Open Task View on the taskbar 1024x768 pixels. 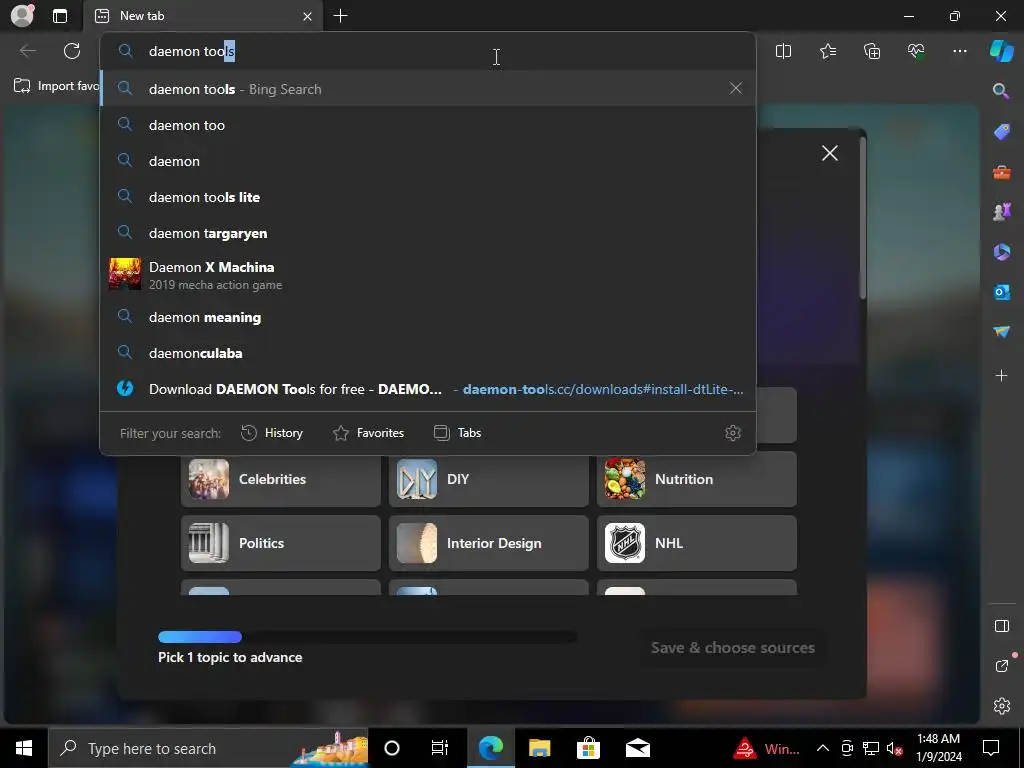[x=440, y=748]
